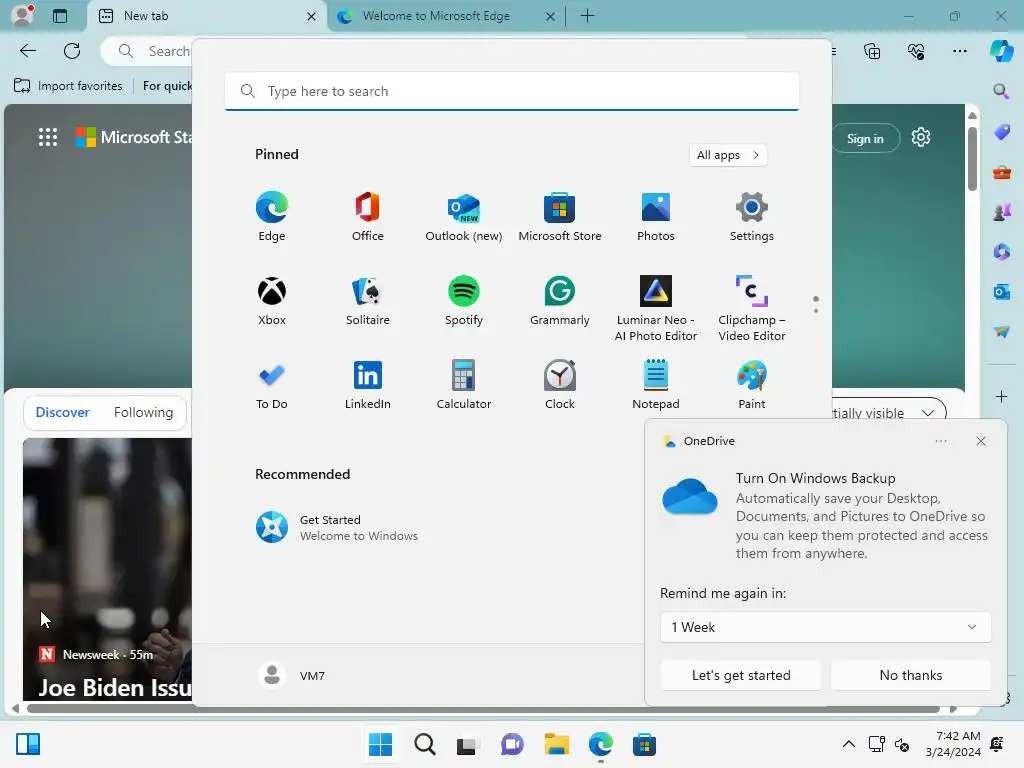1024x768 pixels.
Task: Open taskbar Search icon
Action: point(424,744)
